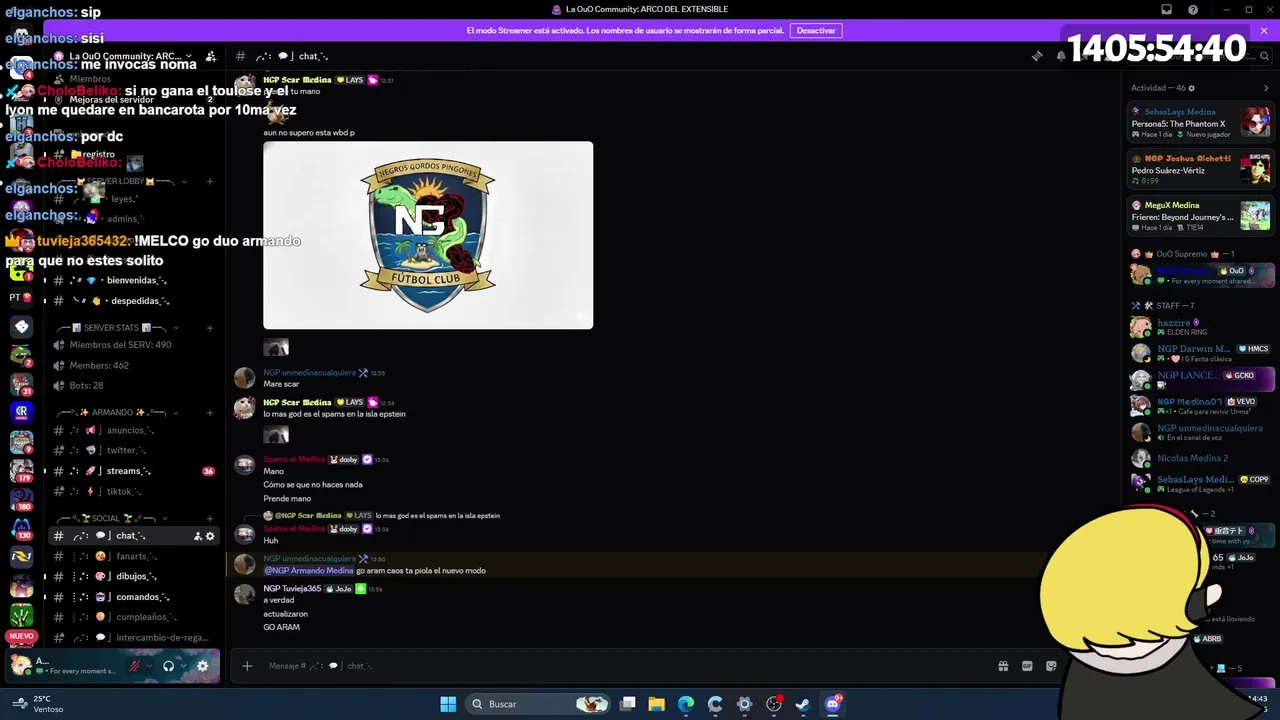Collapse the ARMANDO channel category
This screenshot has height=720, width=1280.
(x=118, y=412)
